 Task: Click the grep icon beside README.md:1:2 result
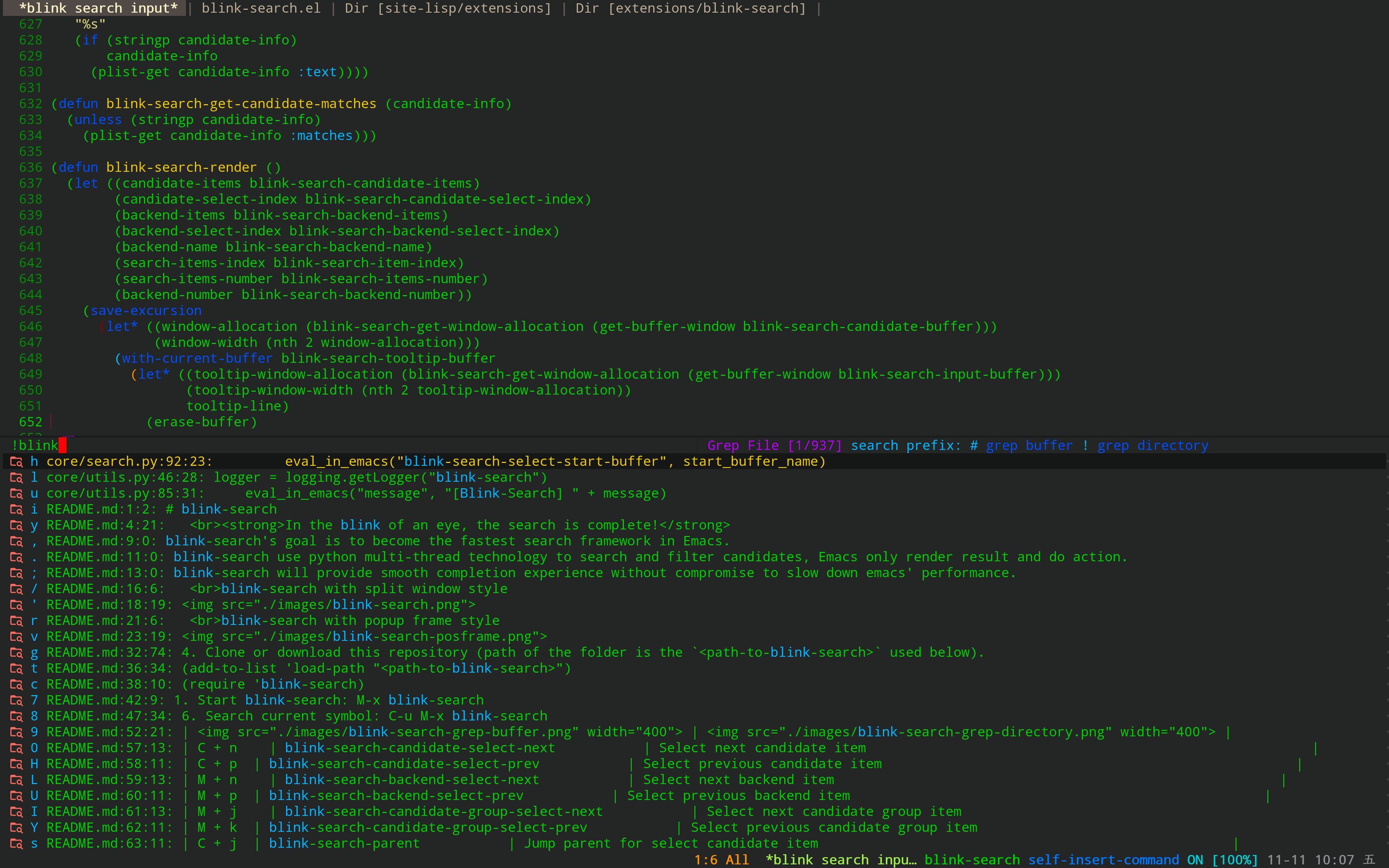16,509
